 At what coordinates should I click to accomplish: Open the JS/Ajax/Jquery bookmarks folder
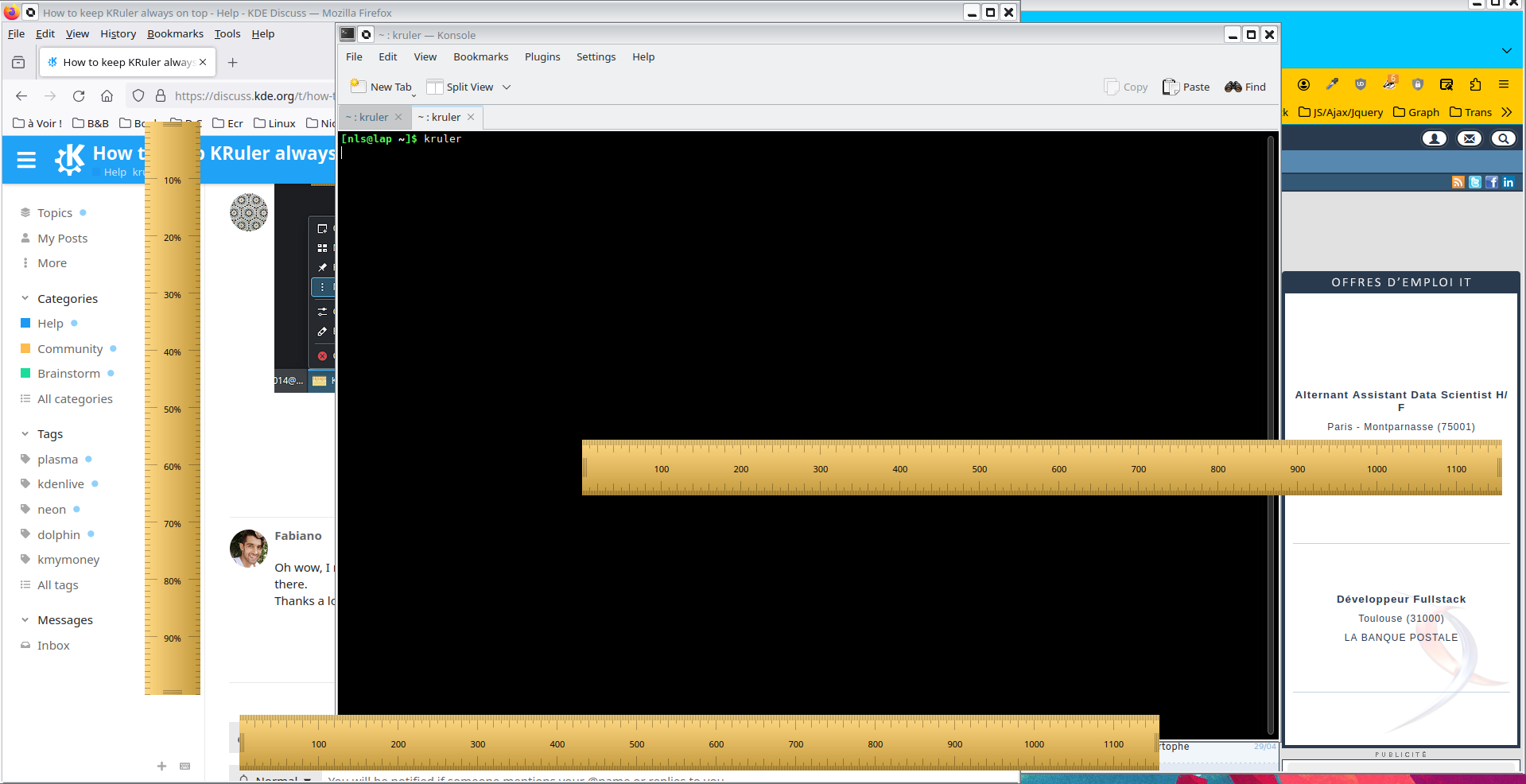[x=1341, y=112]
